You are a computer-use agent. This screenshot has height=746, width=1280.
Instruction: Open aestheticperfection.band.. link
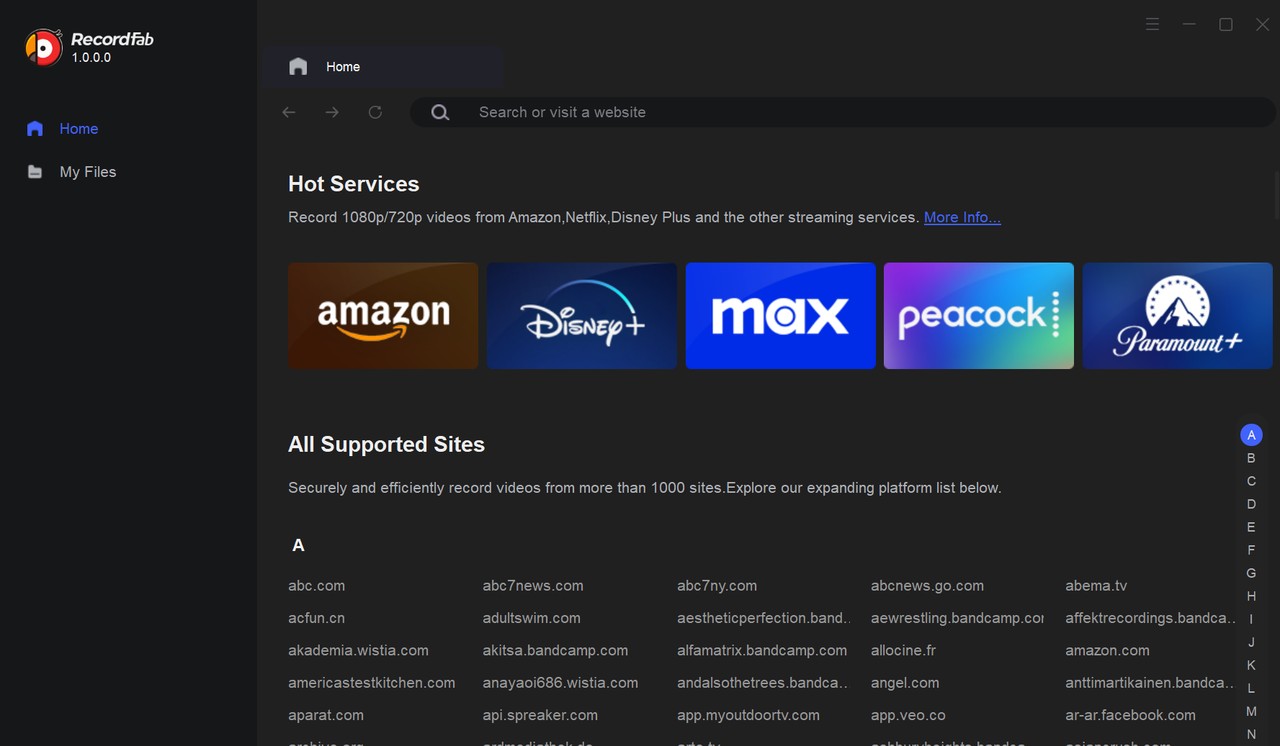click(764, 618)
